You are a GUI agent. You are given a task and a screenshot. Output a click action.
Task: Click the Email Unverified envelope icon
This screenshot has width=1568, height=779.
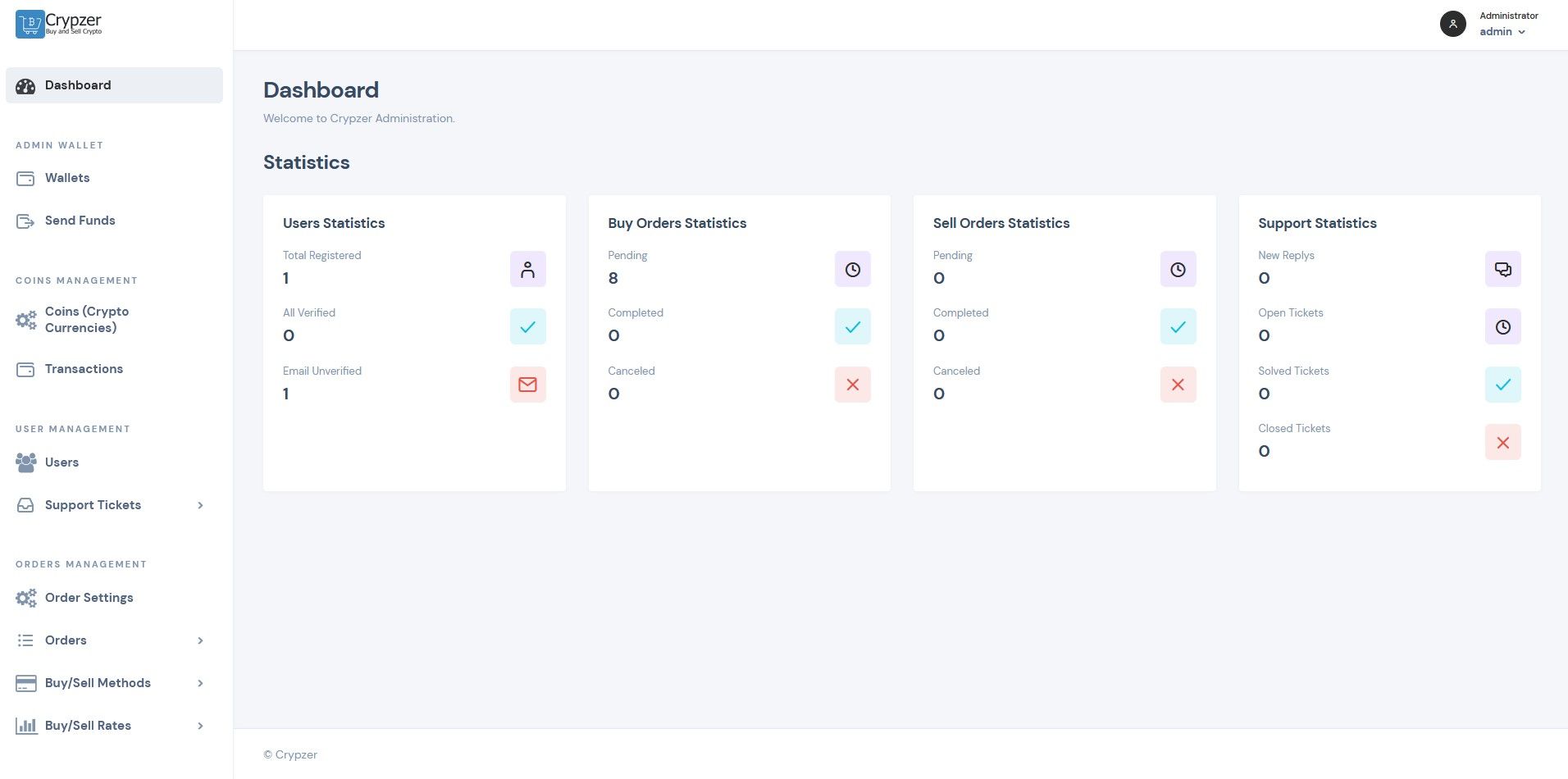pos(527,385)
